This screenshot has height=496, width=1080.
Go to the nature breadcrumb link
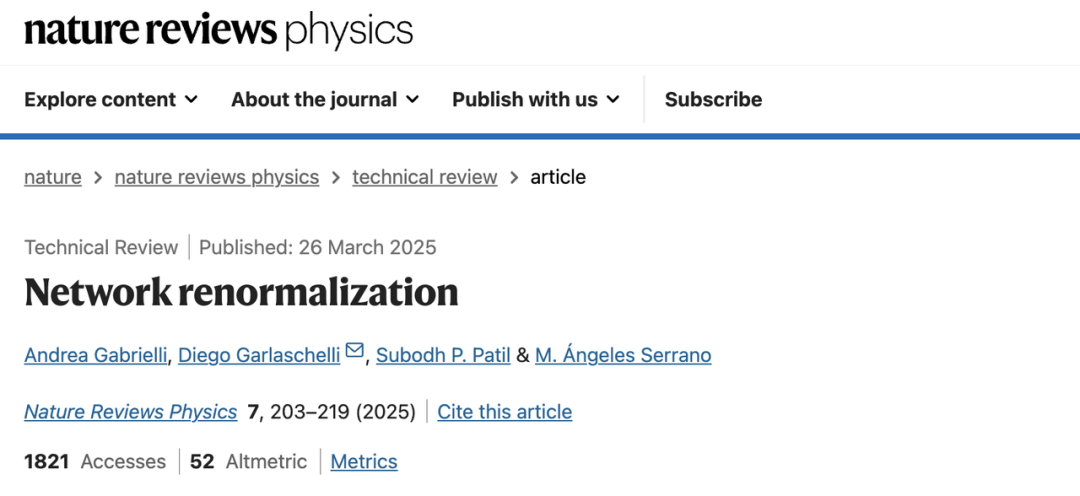point(53,177)
